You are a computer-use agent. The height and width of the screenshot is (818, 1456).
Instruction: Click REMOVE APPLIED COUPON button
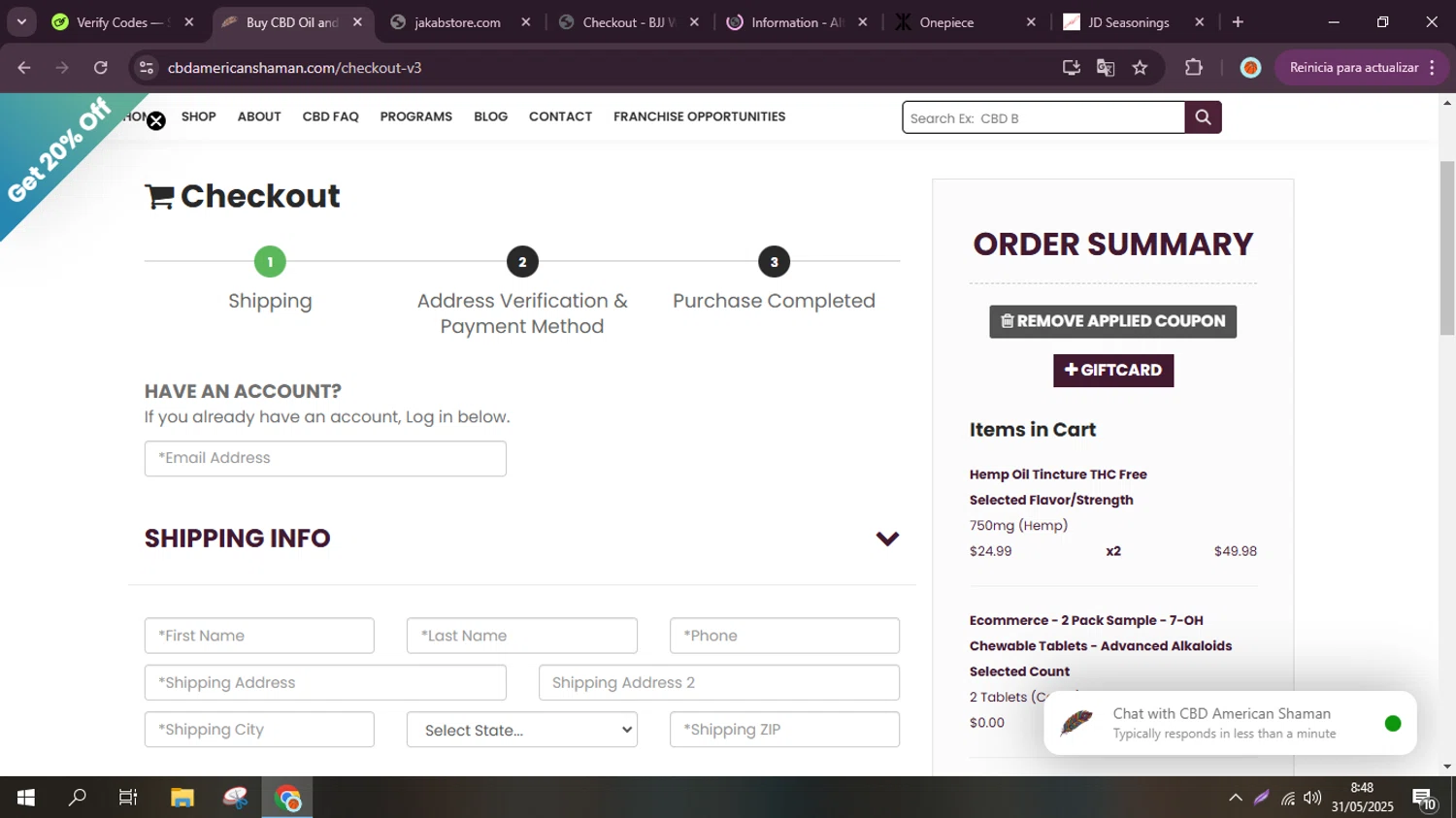tap(1112, 321)
